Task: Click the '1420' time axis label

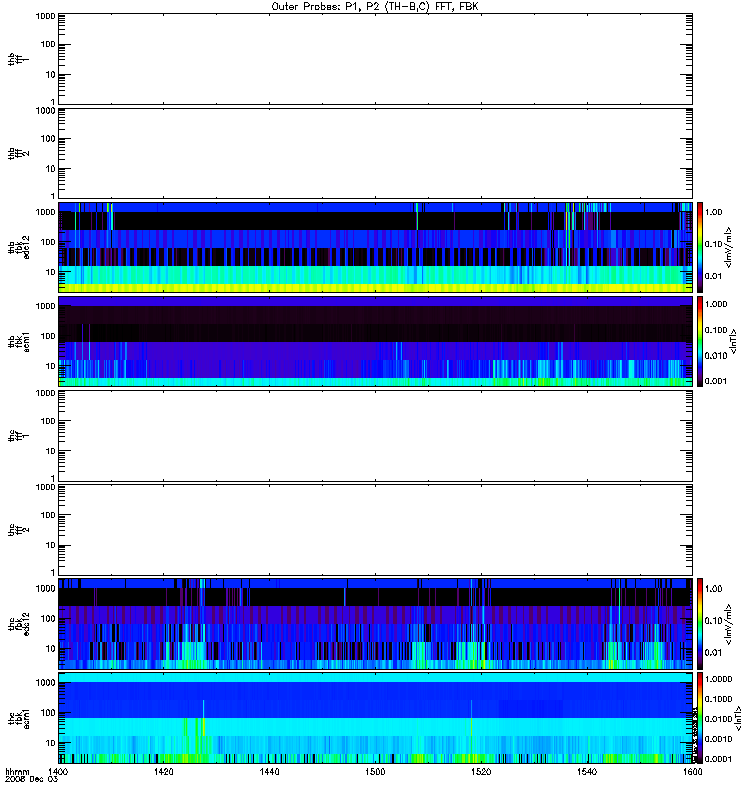Action: [163, 772]
